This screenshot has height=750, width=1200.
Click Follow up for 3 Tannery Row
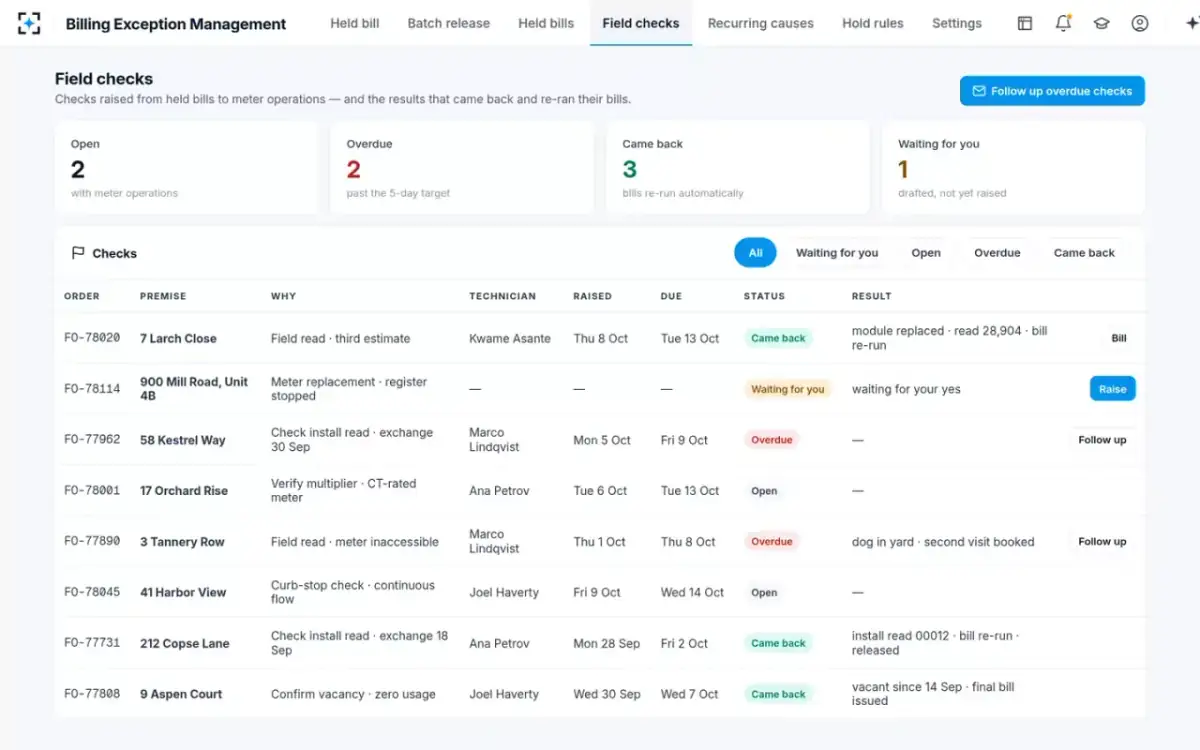1102,542
